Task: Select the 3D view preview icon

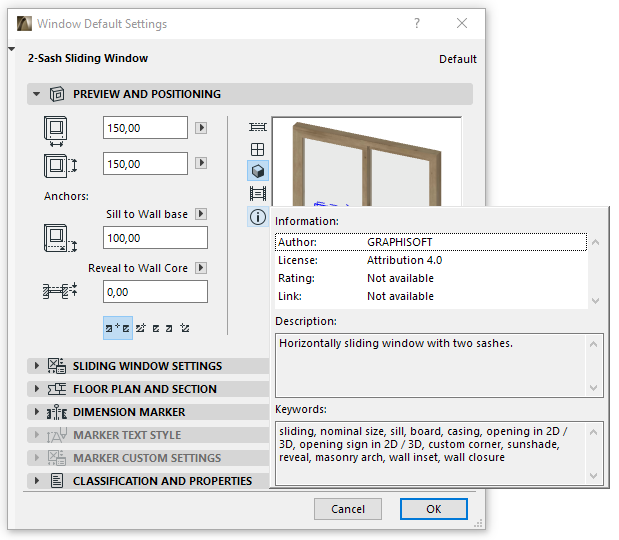Action: [258, 171]
